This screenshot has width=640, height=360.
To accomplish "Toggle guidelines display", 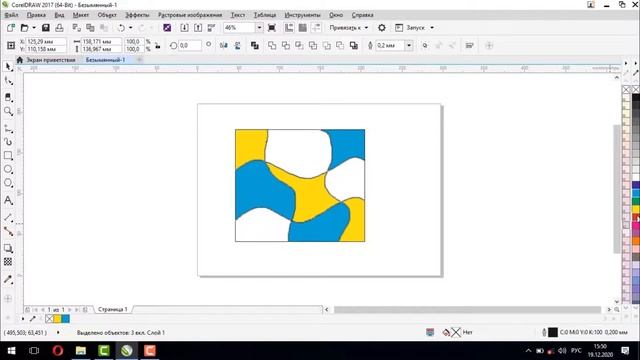I will pos(316,28).
